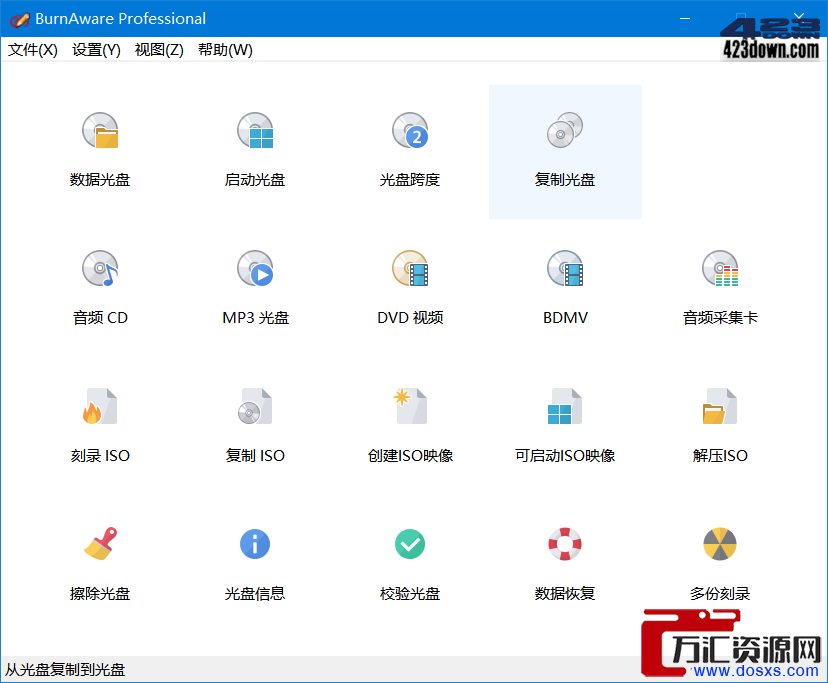Select the 擦除光盘 erase disc brush icon
This screenshot has height=683, width=828.
100,544
